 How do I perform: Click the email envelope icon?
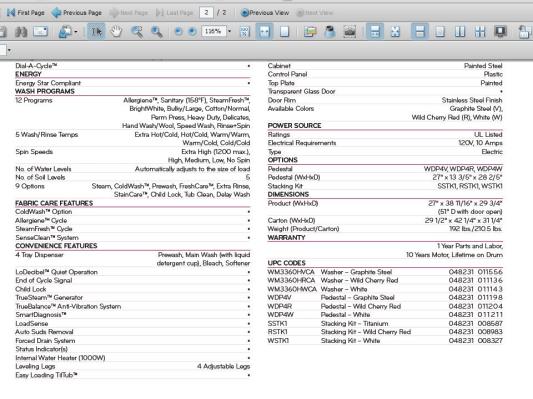click(x=40, y=32)
